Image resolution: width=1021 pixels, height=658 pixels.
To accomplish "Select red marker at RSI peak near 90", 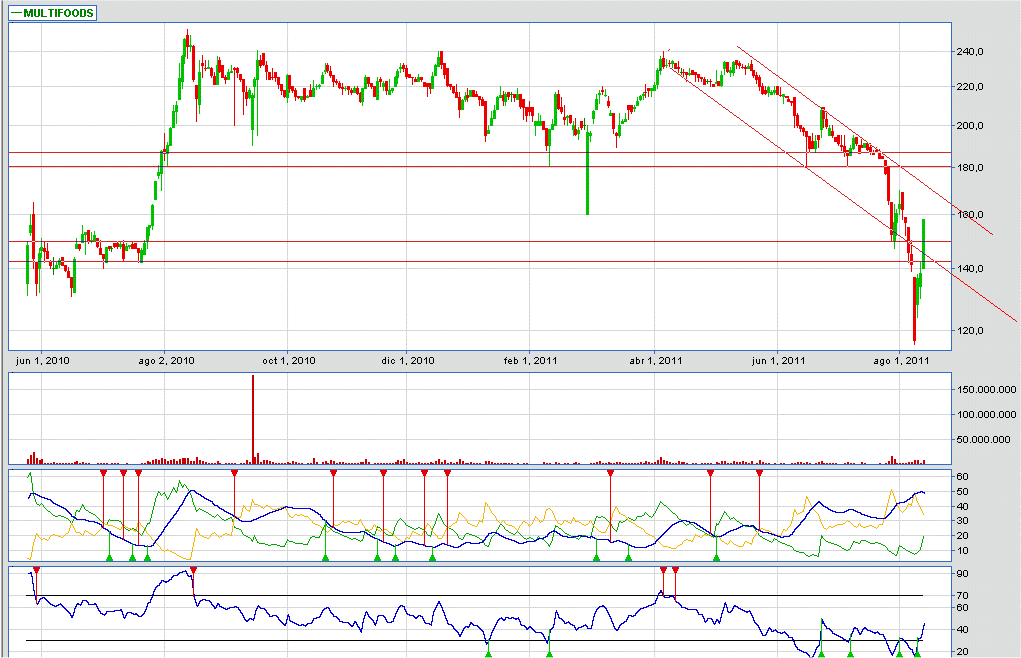I will [x=193, y=570].
